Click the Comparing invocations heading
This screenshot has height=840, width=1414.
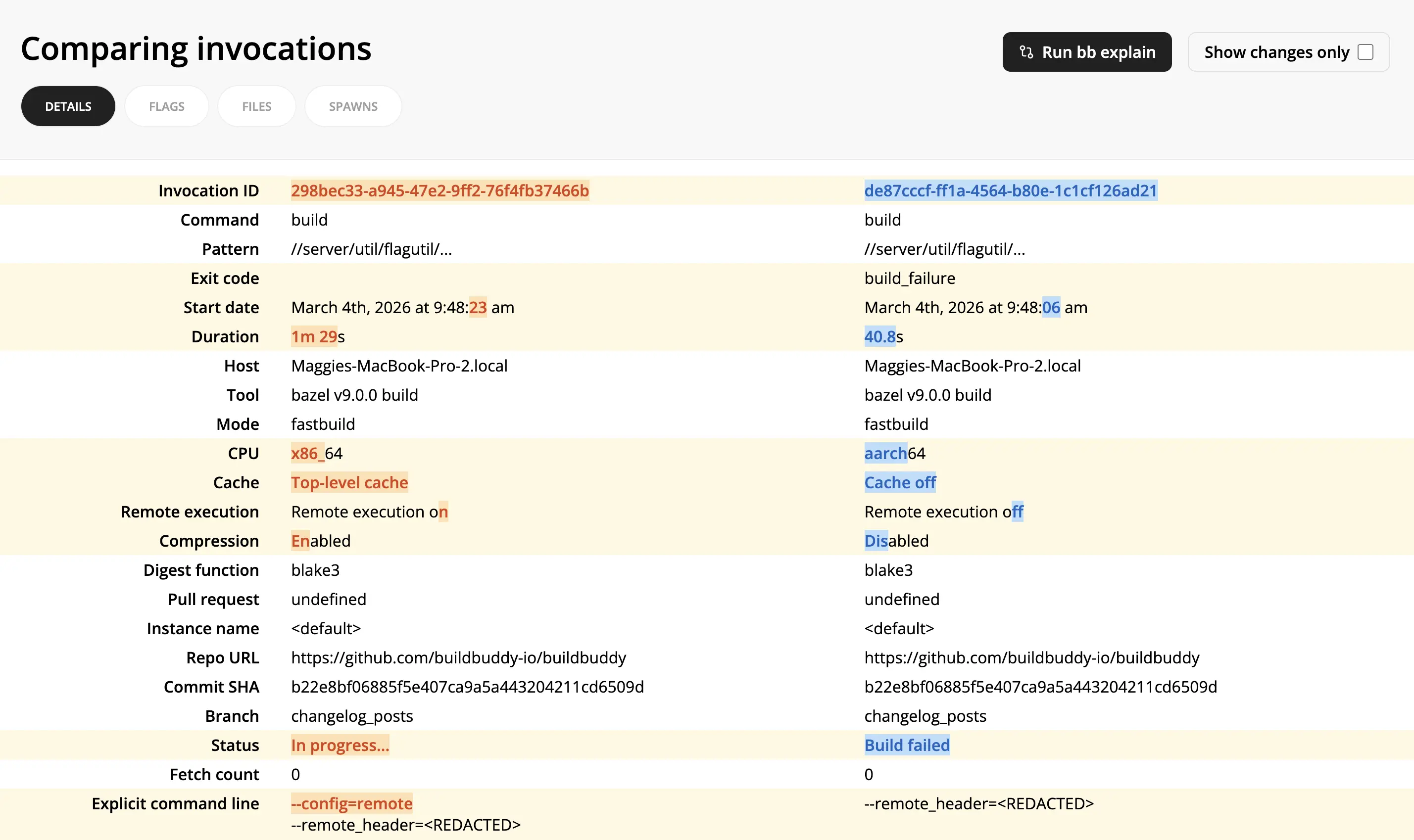click(x=196, y=48)
